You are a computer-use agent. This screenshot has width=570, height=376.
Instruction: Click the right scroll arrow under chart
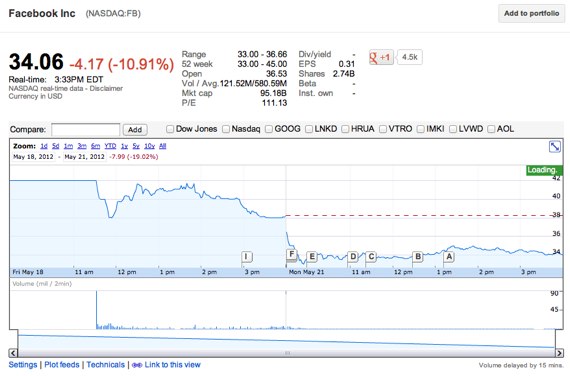pos(559,353)
